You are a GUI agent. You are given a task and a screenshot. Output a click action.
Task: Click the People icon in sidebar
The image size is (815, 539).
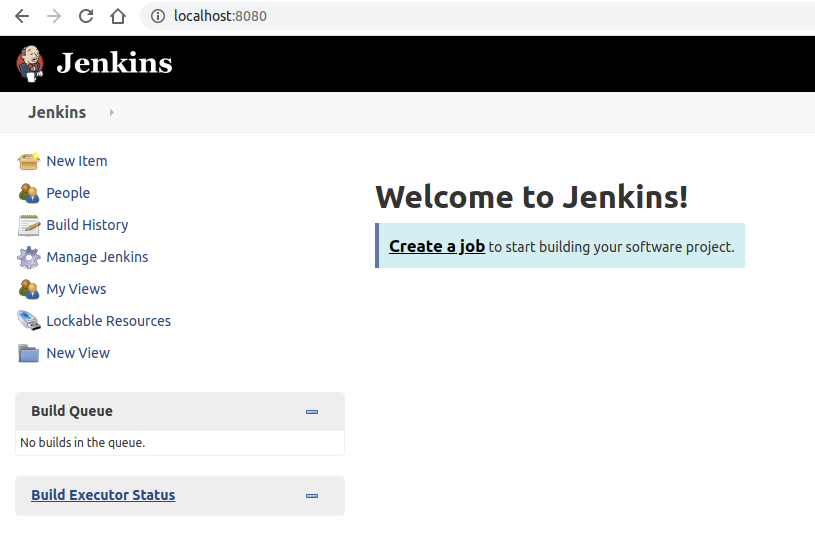point(29,193)
